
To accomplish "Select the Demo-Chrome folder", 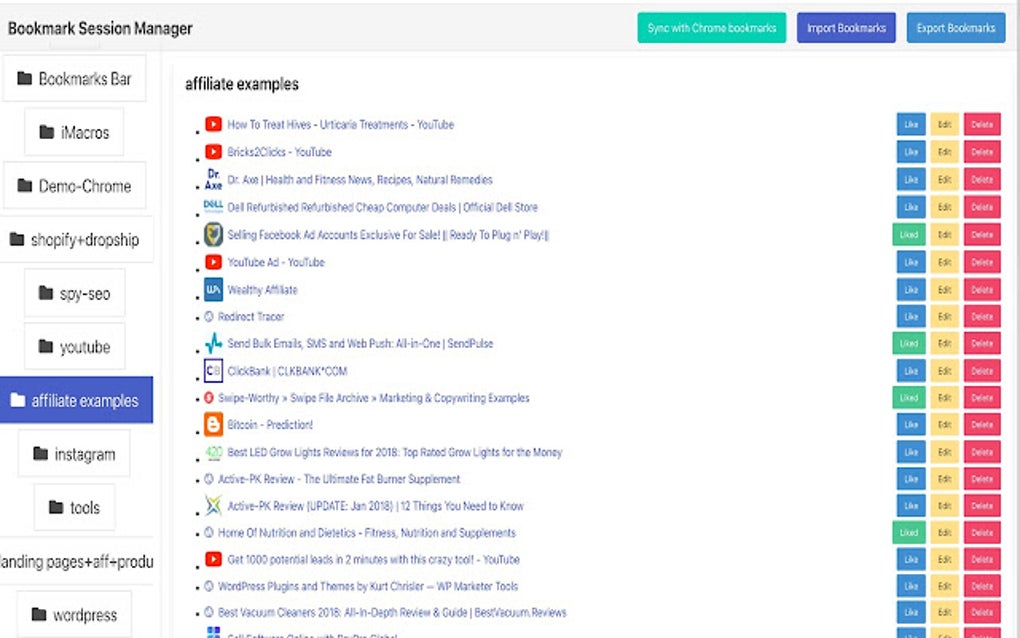I will point(74,186).
